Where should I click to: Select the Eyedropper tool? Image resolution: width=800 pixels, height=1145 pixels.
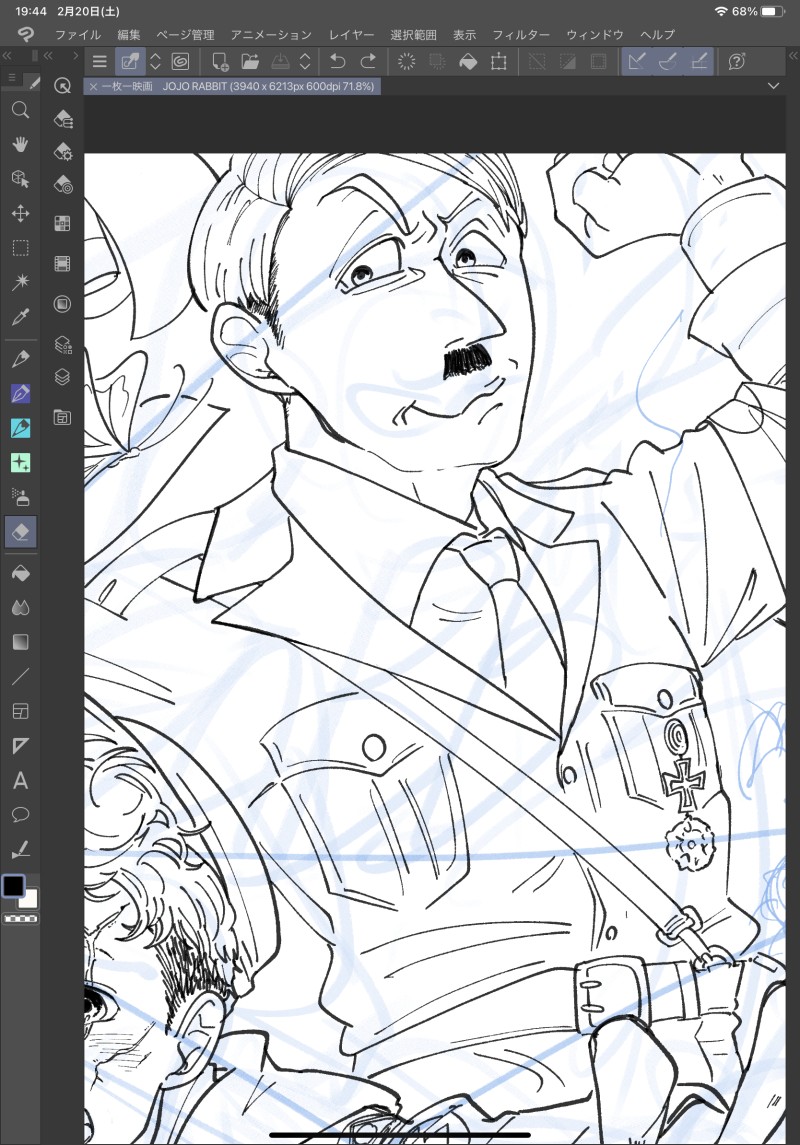tap(20, 317)
